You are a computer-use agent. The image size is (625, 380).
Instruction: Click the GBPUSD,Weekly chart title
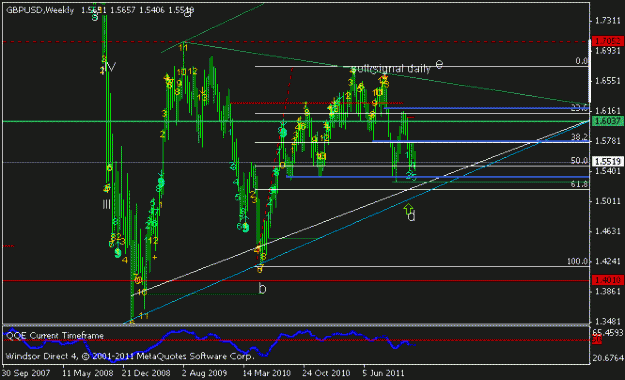coord(40,10)
